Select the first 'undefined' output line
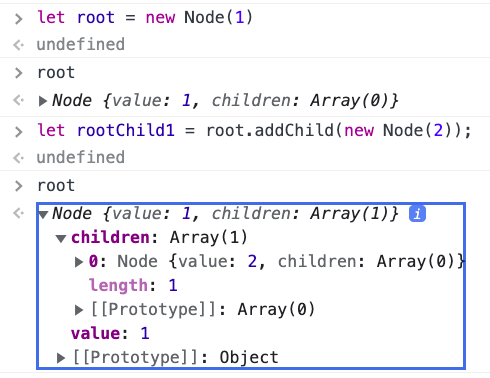 81,44
